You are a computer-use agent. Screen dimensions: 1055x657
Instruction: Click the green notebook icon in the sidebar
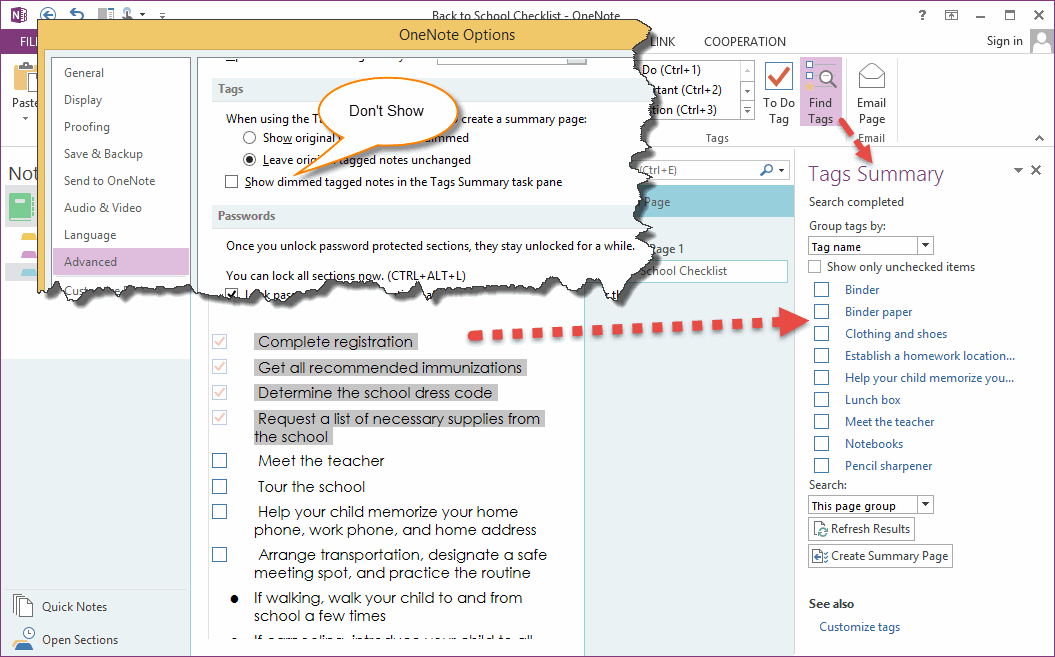click(x=20, y=207)
